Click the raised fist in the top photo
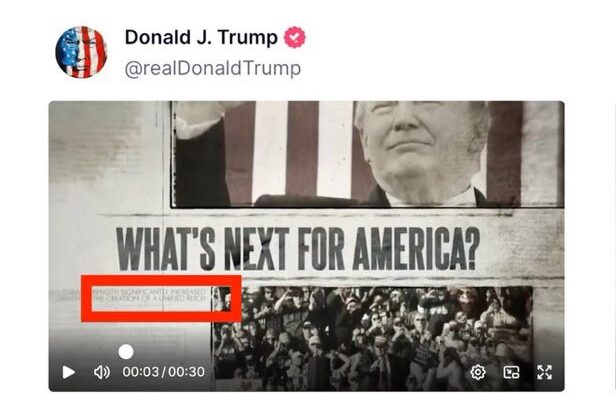The image size is (616, 400). coord(198,118)
